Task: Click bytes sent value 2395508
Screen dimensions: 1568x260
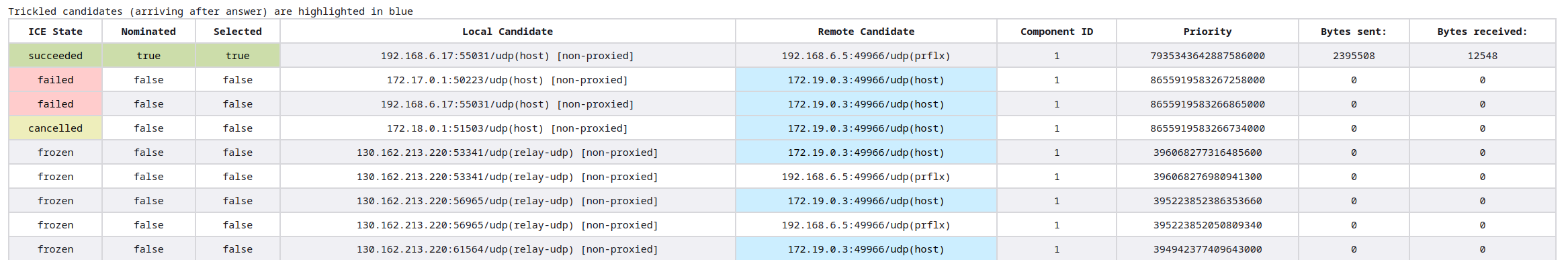Action: tap(1354, 56)
